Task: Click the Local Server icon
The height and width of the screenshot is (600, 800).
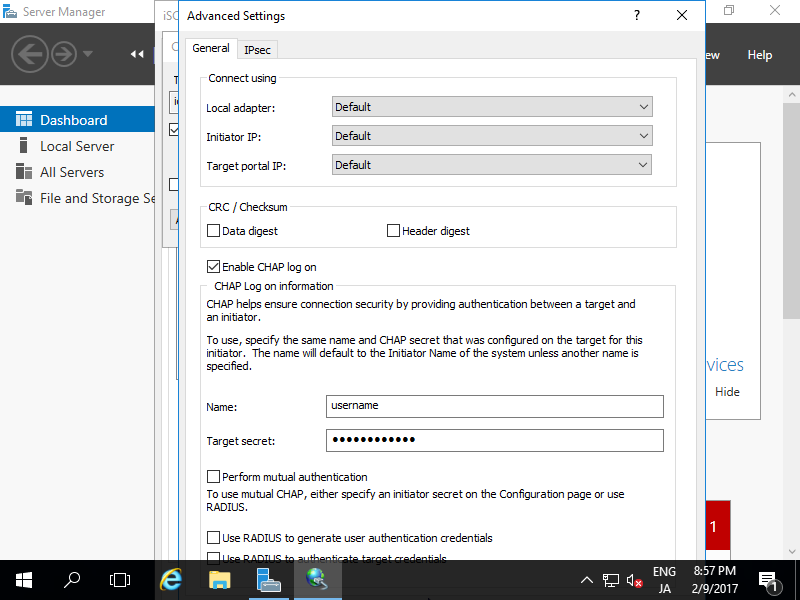Action: pyautogui.click(x=23, y=145)
